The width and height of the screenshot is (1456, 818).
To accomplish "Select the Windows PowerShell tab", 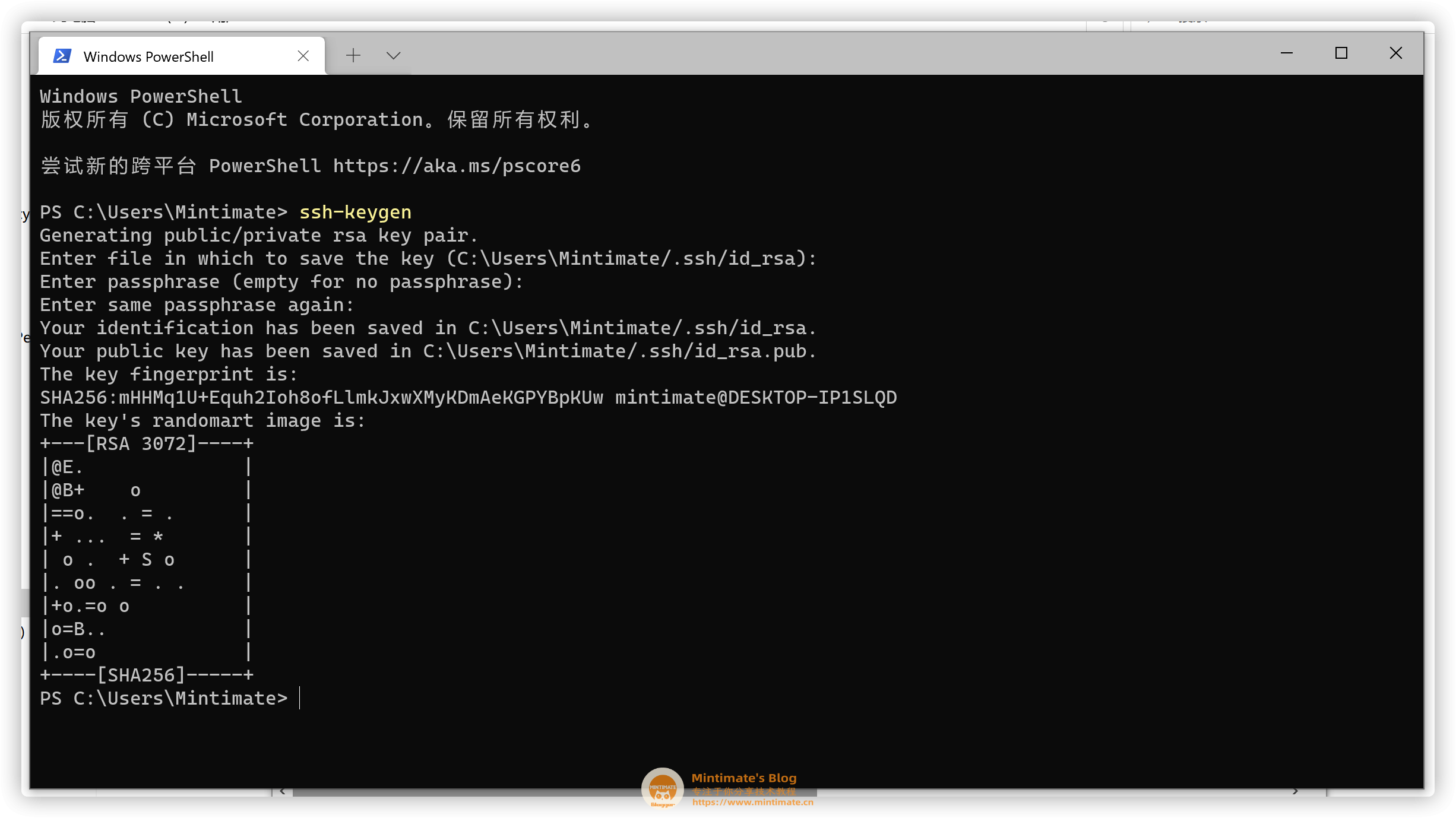I will point(148,56).
